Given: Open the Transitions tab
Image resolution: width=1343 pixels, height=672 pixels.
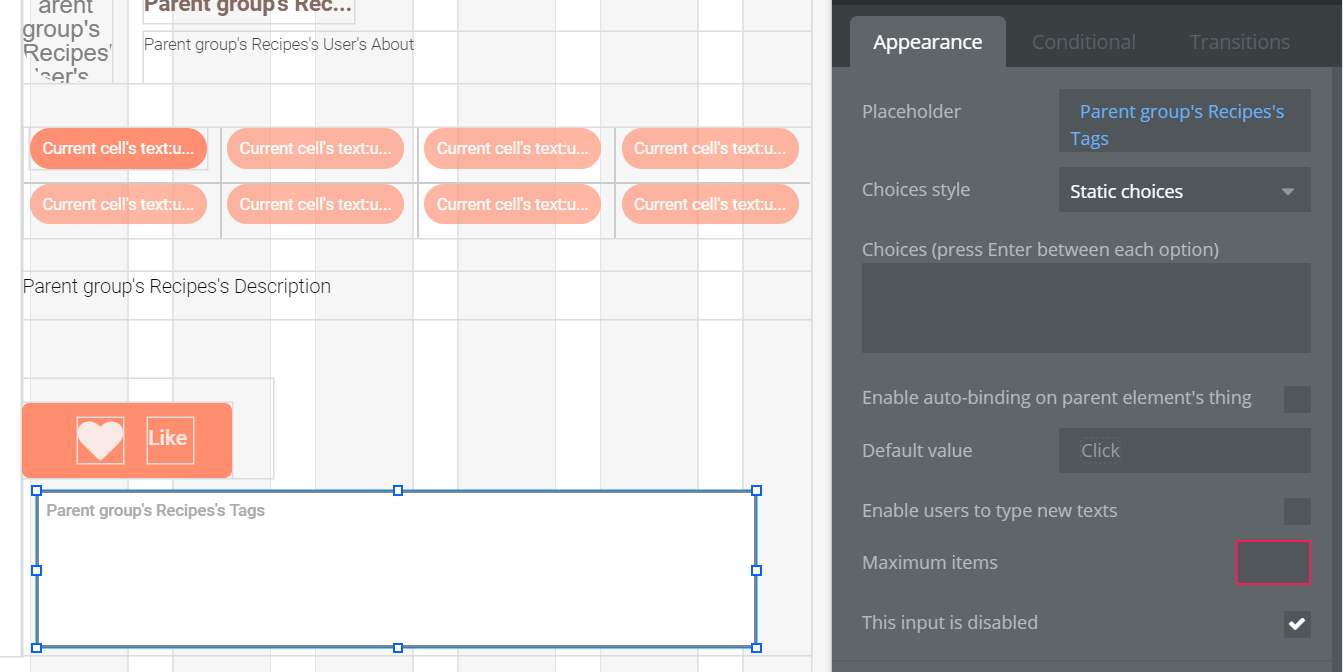Looking at the screenshot, I should pyautogui.click(x=1239, y=42).
